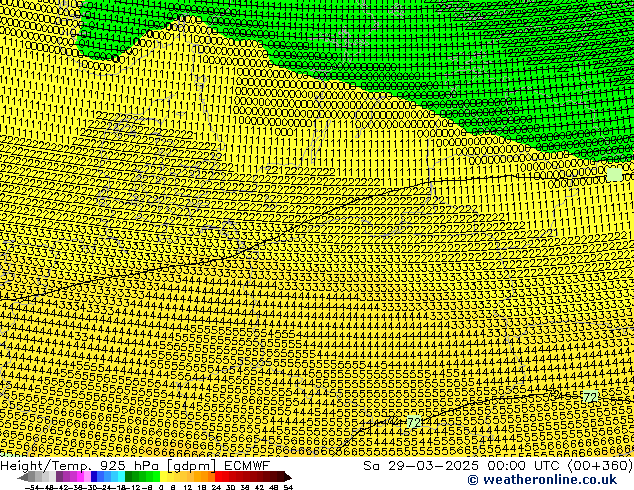The image size is (634, 490).
Task: Select the '[gdpm]' unit text
Action: 190,466
